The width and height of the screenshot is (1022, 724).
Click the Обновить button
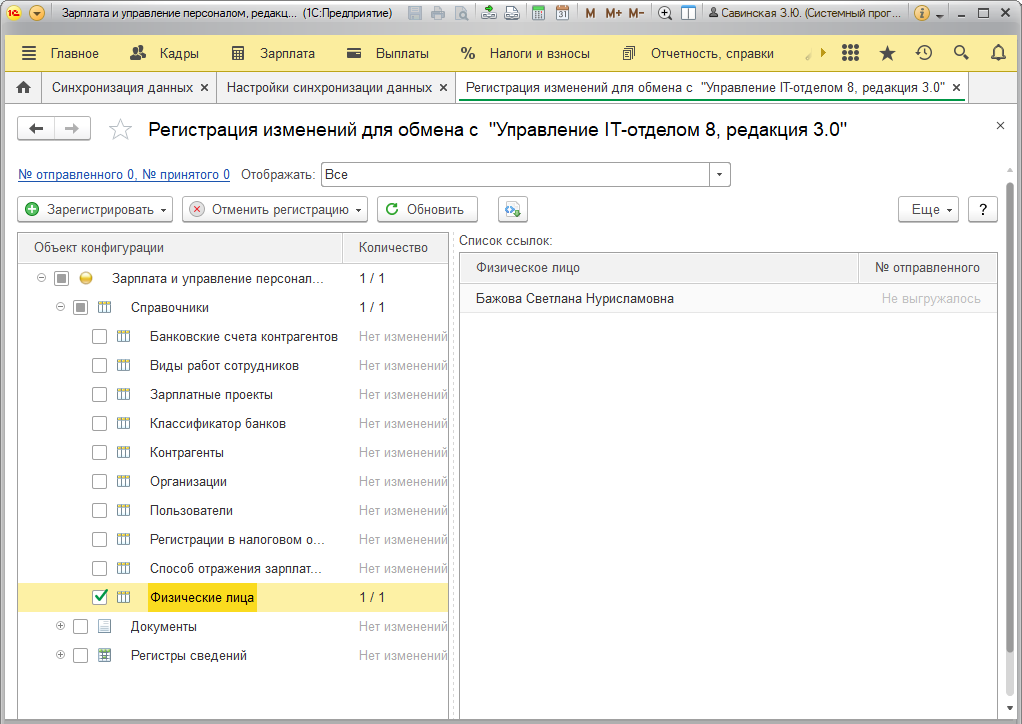point(426,210)
